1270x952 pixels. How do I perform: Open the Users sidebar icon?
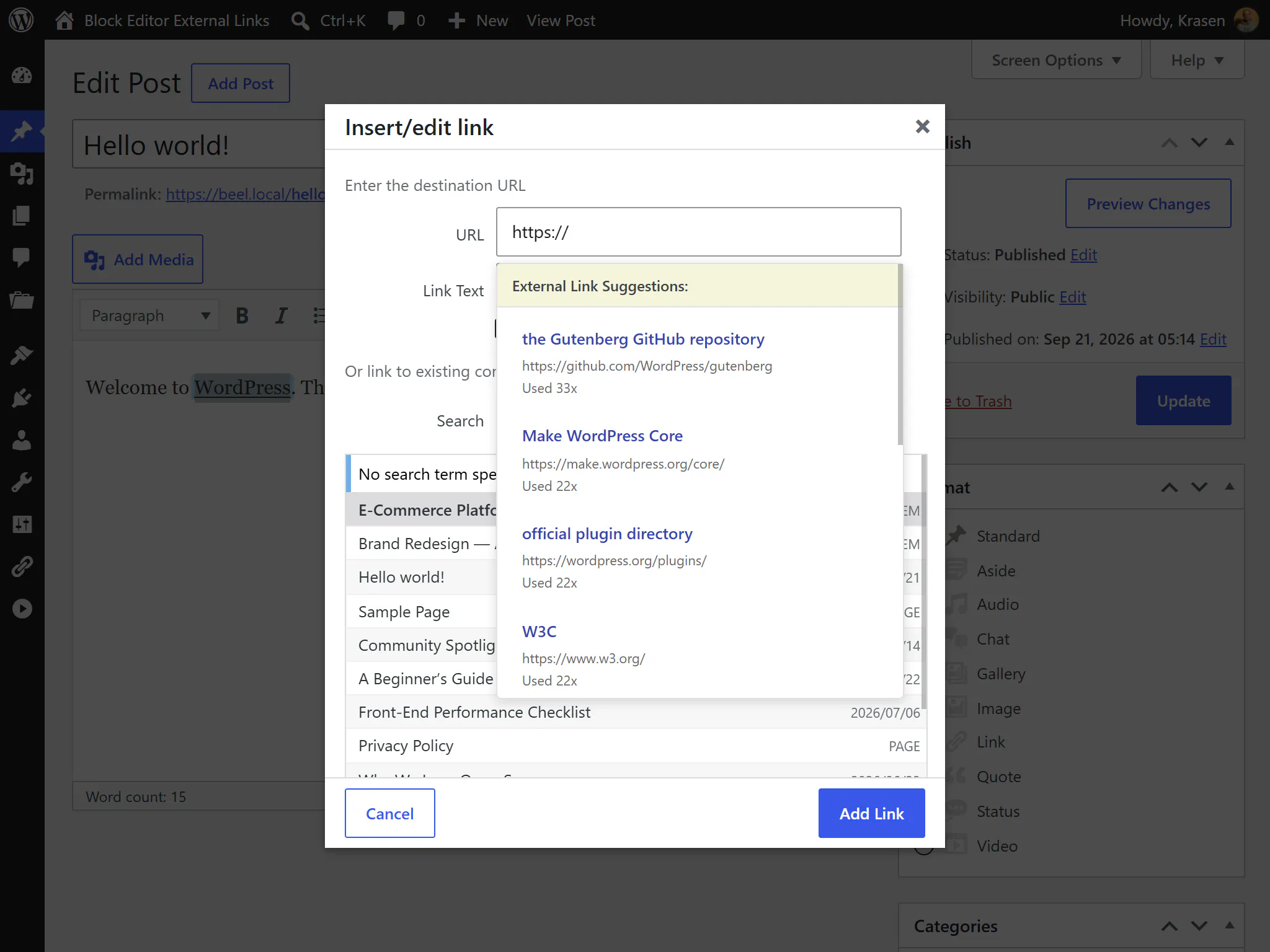click(22, 440)
